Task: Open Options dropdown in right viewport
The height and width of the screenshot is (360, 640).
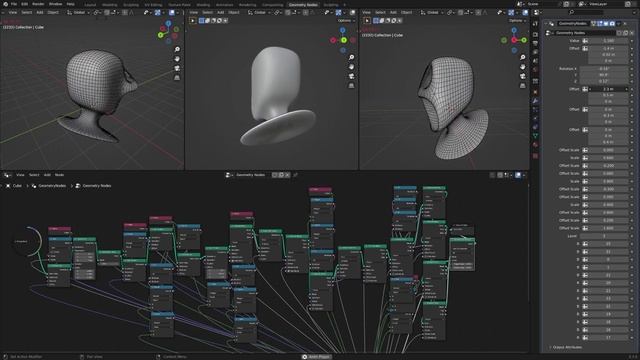Action: [x=517, y=20]
